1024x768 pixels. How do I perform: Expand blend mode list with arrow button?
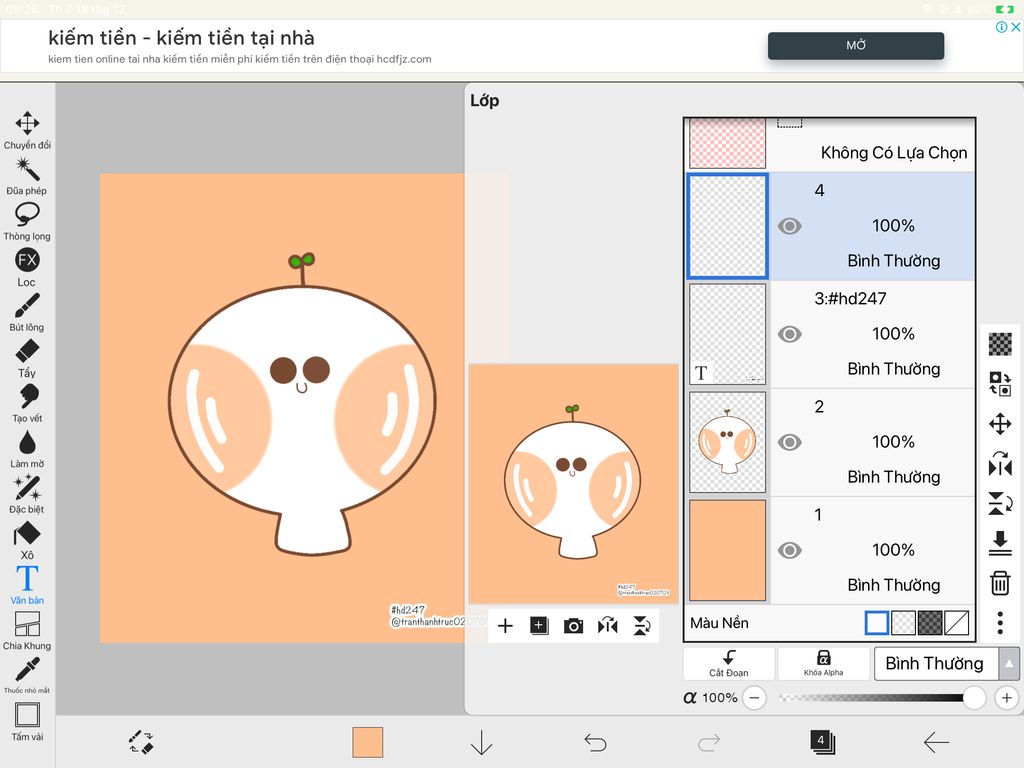point(1009,664)
